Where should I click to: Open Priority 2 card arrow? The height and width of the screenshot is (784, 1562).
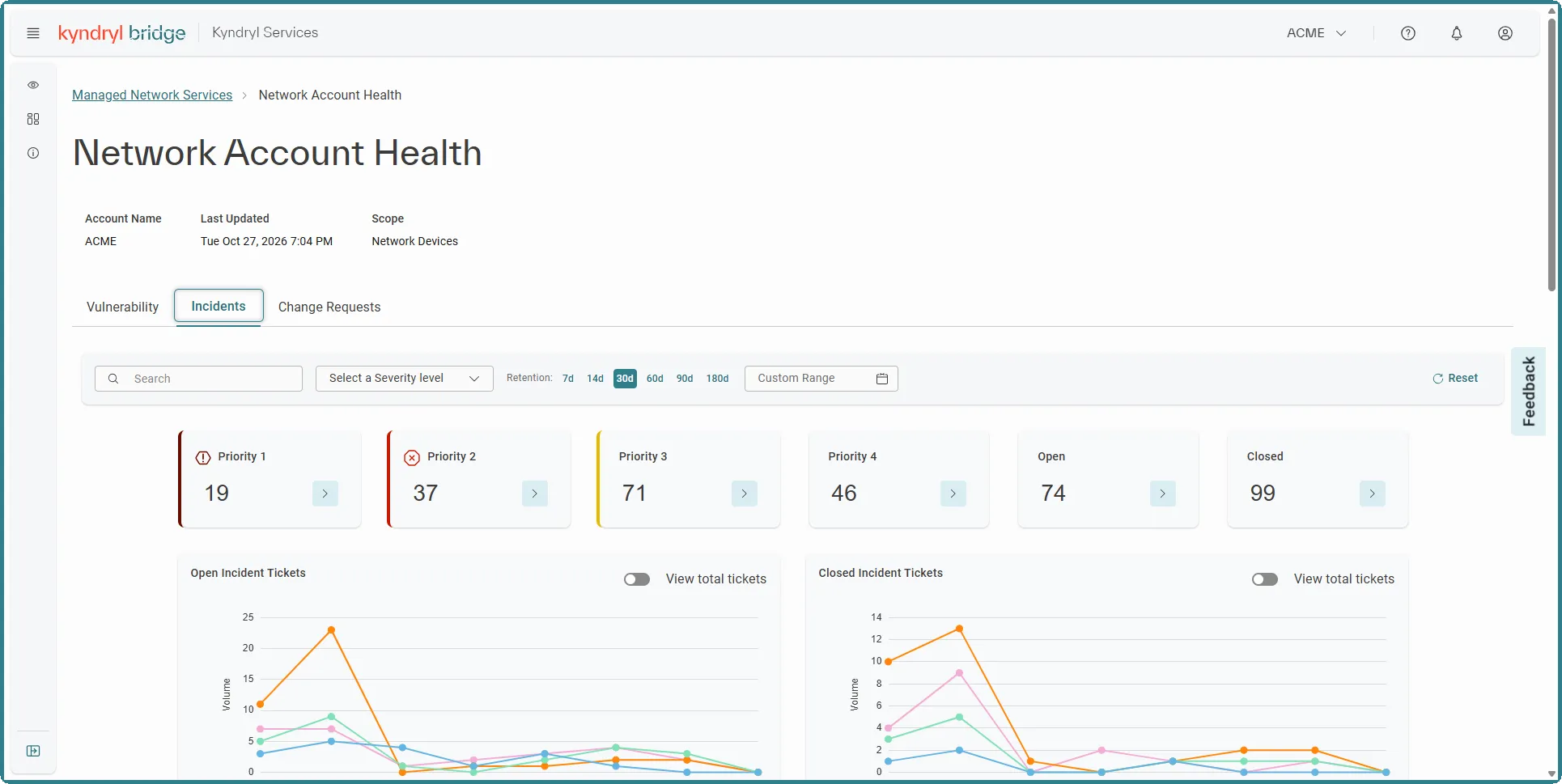[x=535, y=494]
